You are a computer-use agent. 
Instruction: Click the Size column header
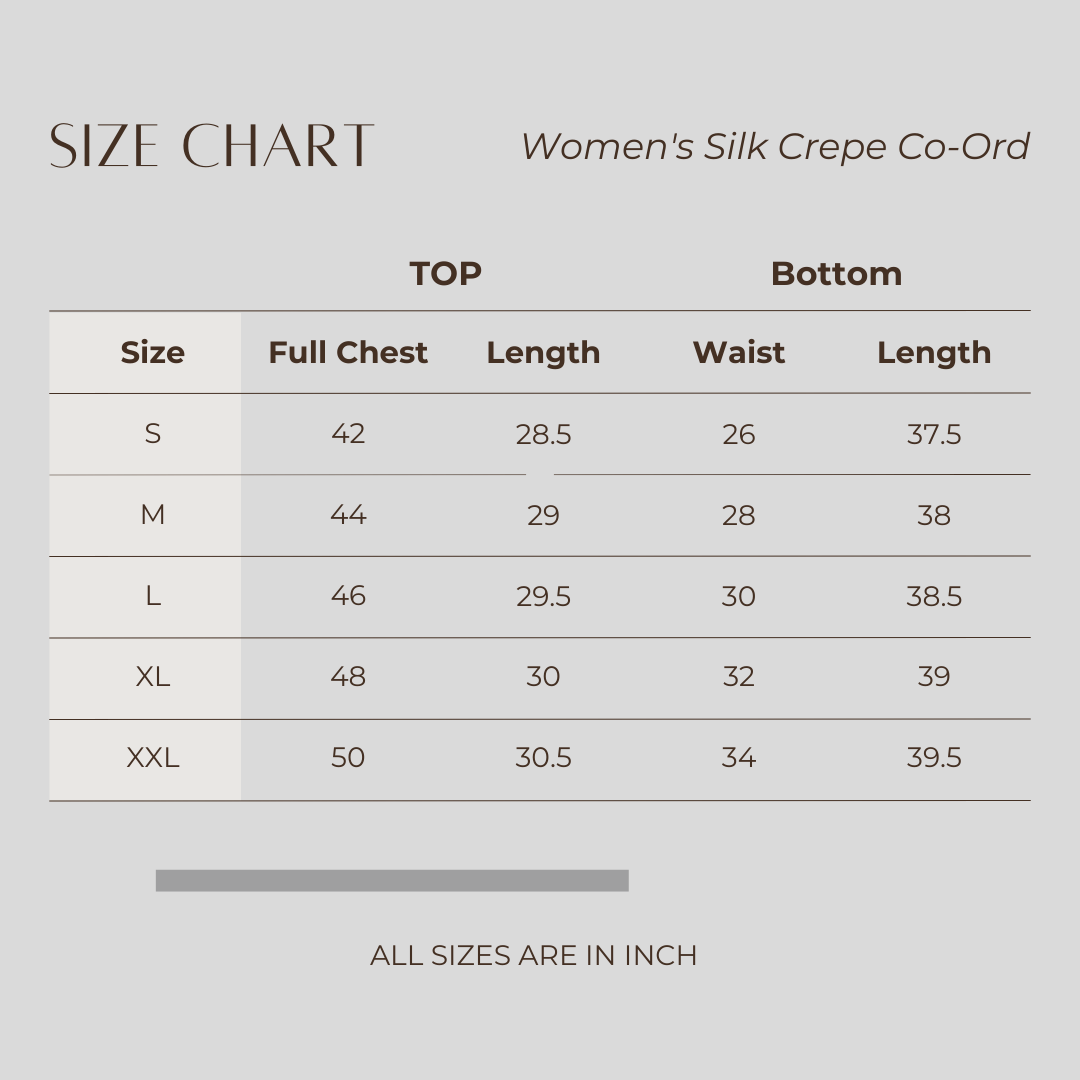coord(152,352)
